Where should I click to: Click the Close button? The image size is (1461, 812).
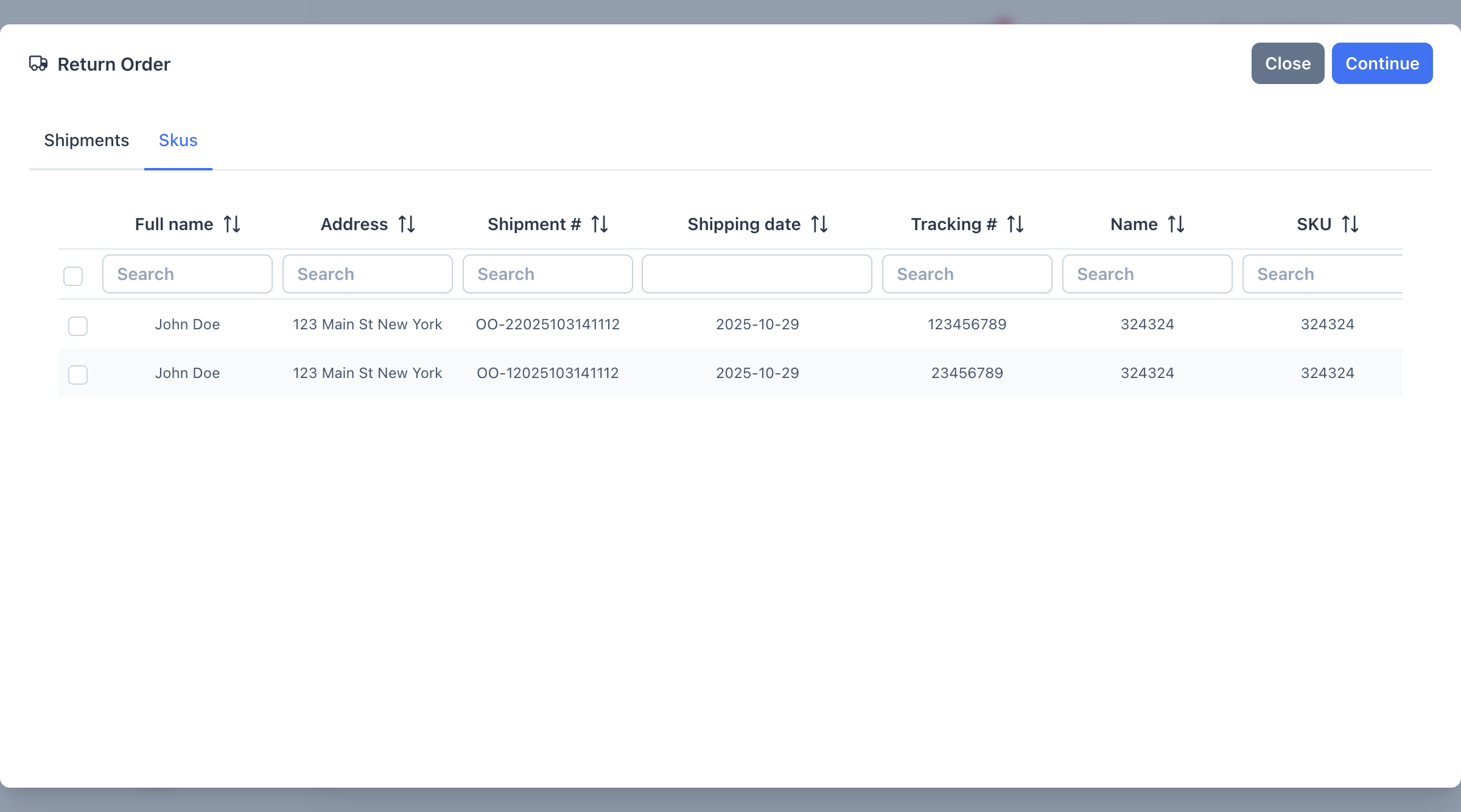click(x=1288, y=63)
